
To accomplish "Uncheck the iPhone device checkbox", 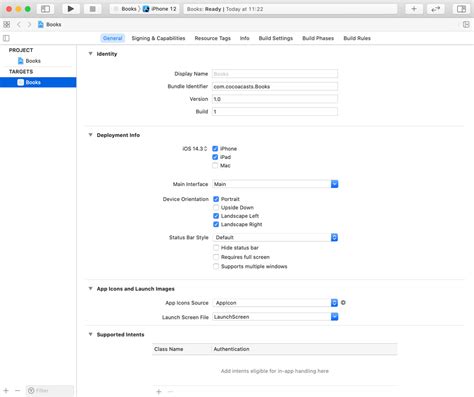I will click(215, 149).
